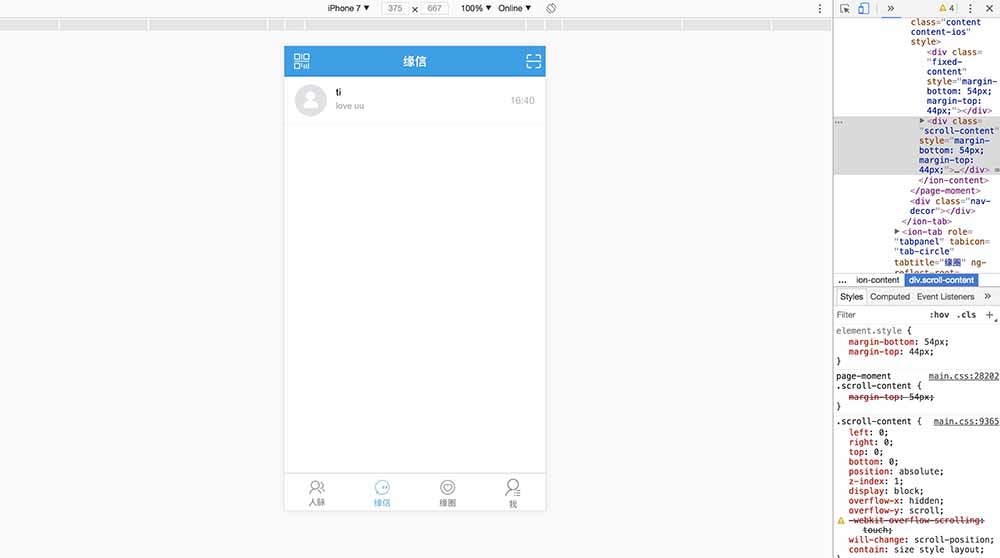1000x558 pixels.
Task: Open the iPhone 7 device dropdown
Action: pyautogui.click(x=348, y=8)
